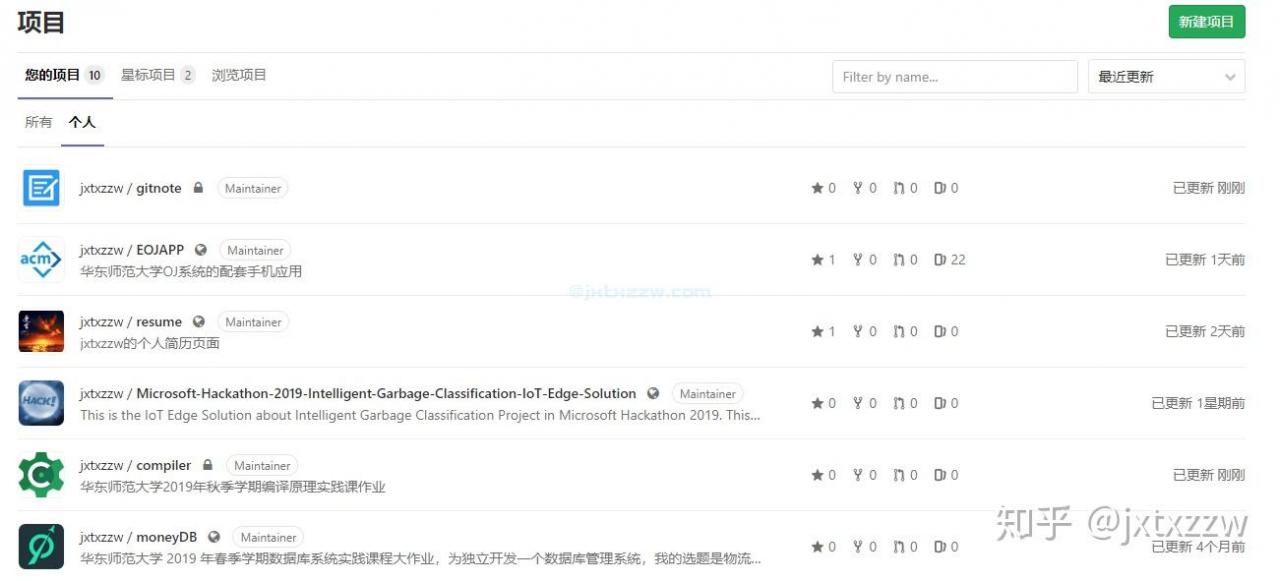This screenshot has height=581, width=1280.
Task: Select the 所有 sub-tab
Action: 38,122
